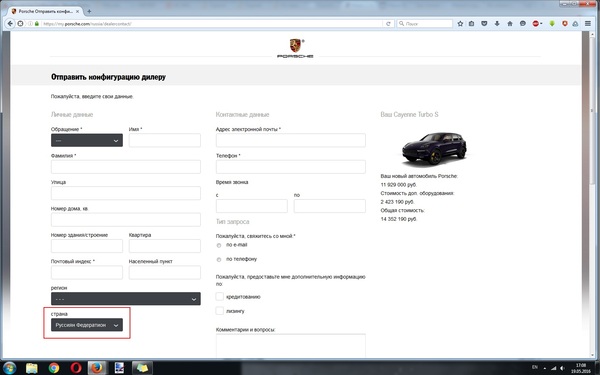600x375 pixels.
Task: Click the call time 'по' until field
Action: (x=329, y=206)
